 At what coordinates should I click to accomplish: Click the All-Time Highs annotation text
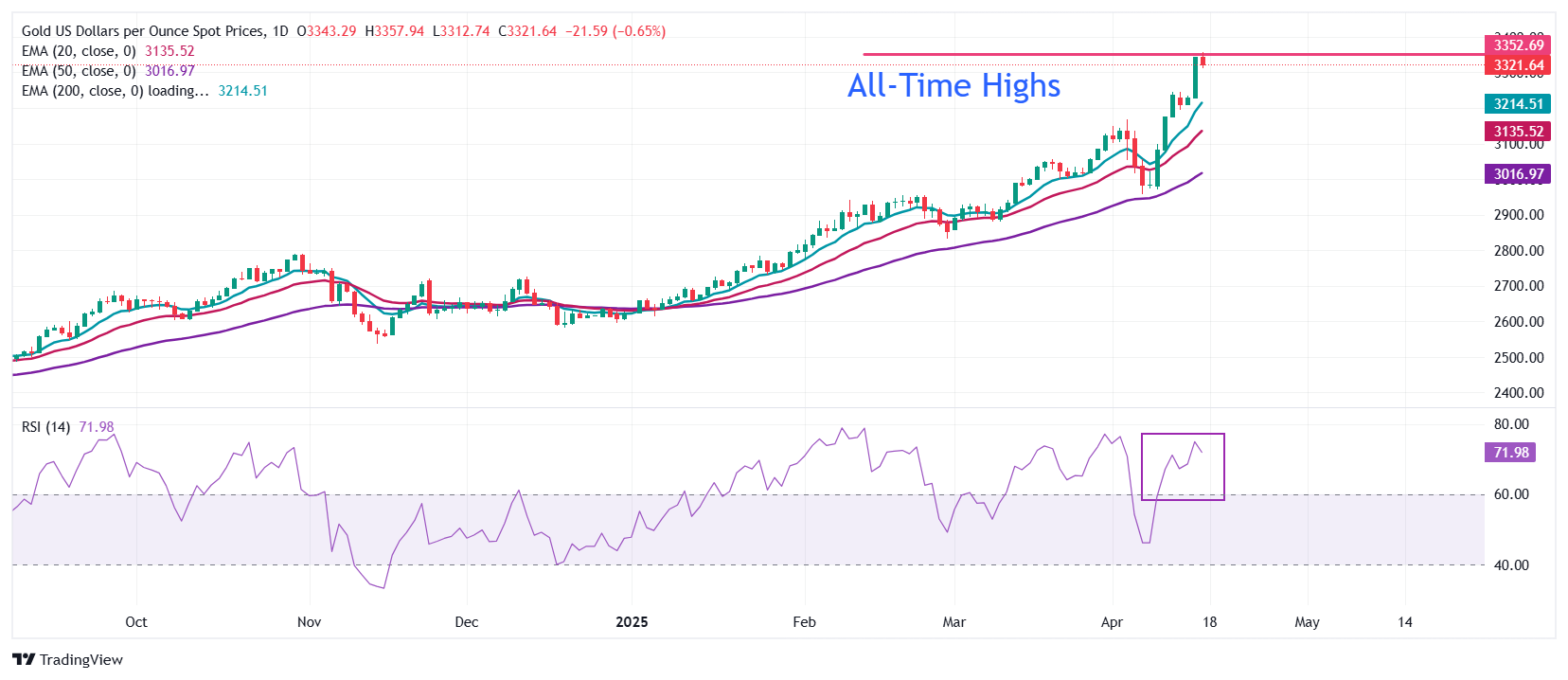pos(953,85)
